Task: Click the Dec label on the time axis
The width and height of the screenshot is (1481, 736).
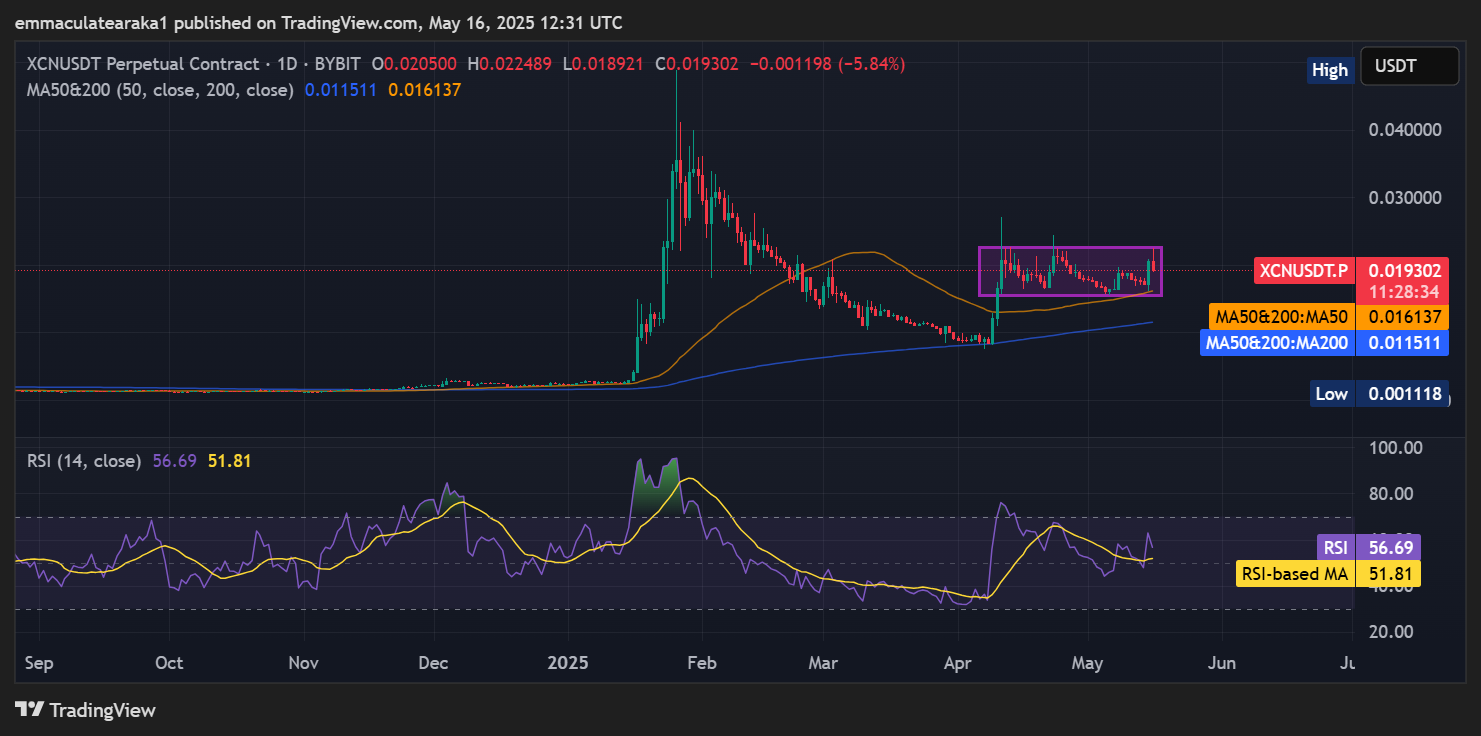Action: 434,663
